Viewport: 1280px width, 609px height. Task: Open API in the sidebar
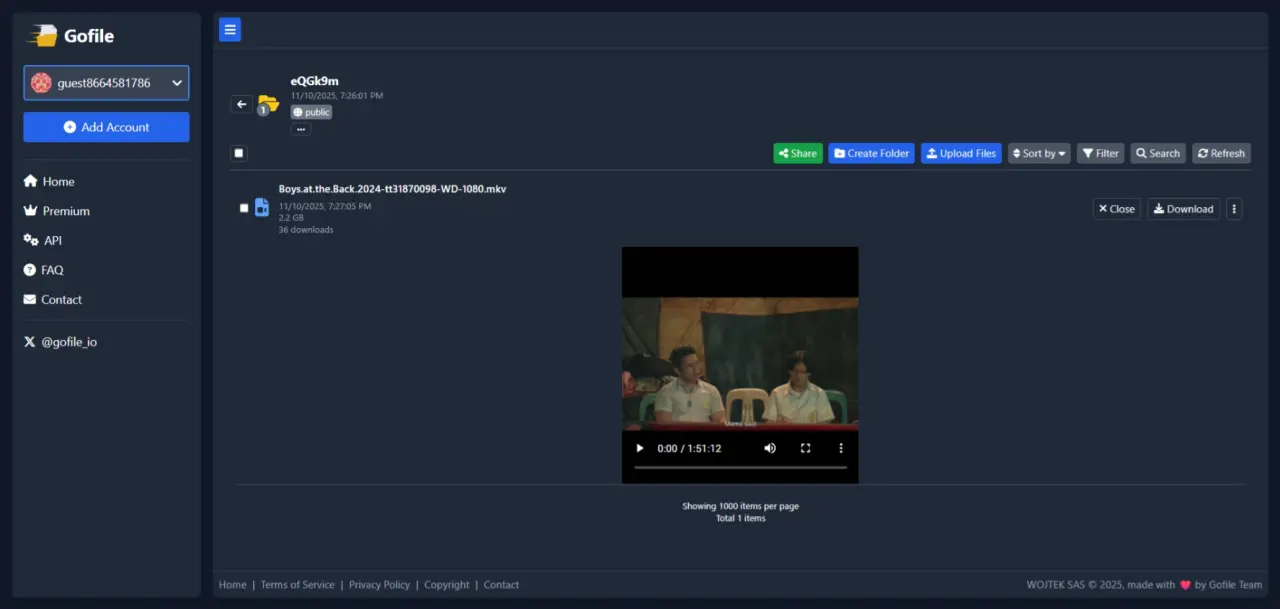click(x=42, y=241)
